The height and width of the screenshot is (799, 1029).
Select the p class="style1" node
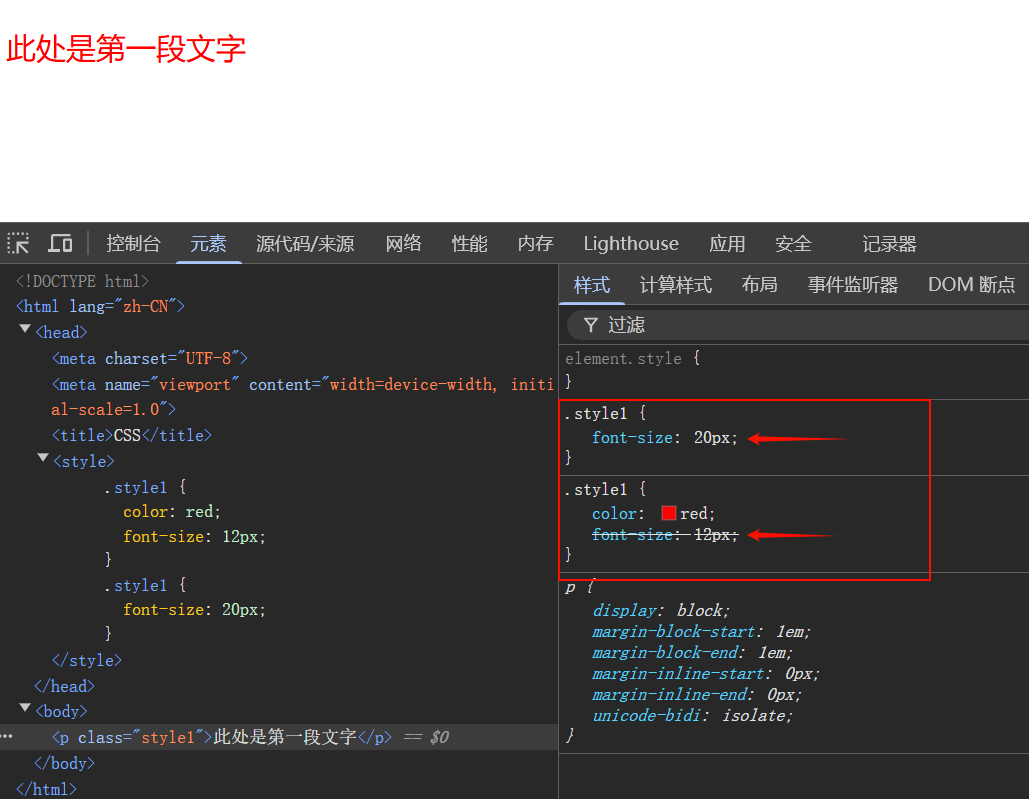click(x=222, y=737)
